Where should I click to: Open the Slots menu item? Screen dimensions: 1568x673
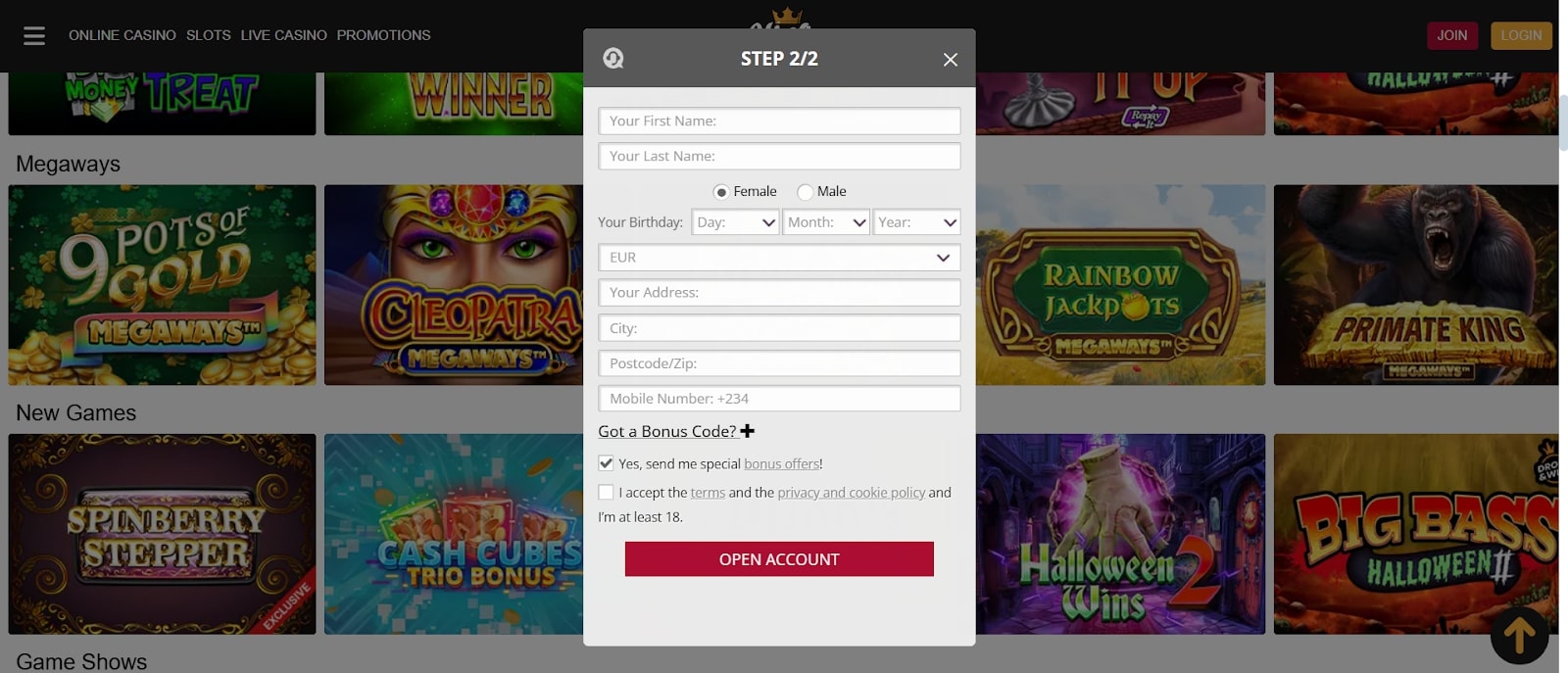point(209,35)
